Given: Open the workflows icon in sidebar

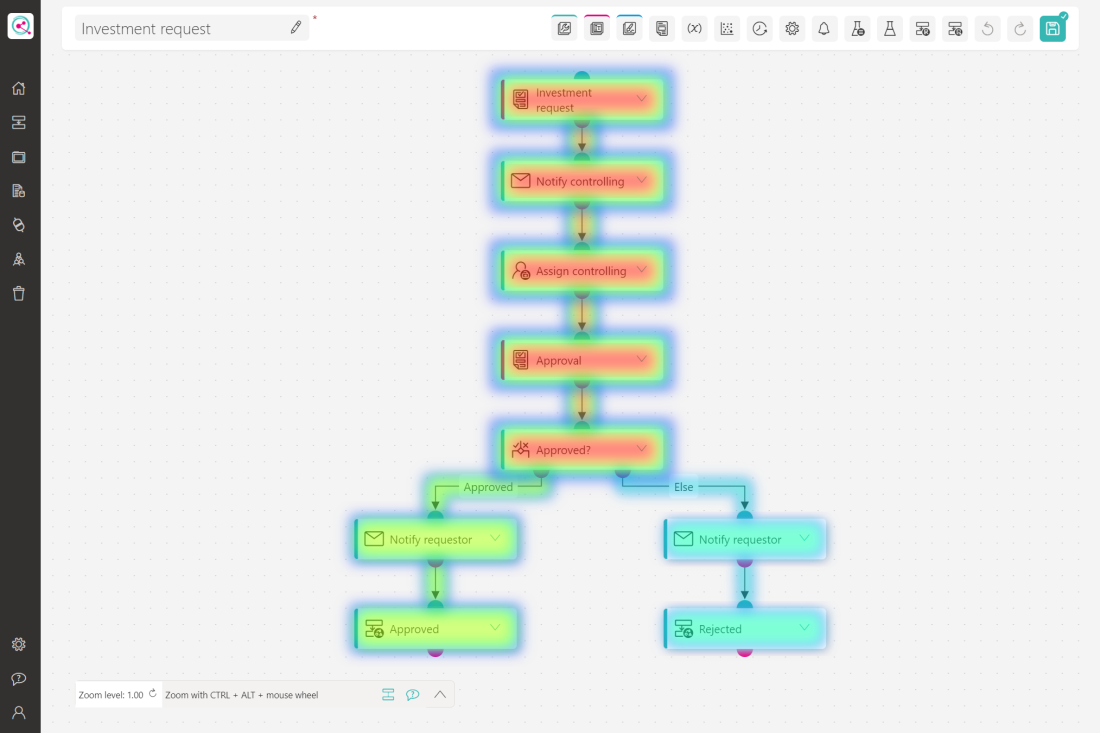Looking at the screenshot, I should point(19,123).
